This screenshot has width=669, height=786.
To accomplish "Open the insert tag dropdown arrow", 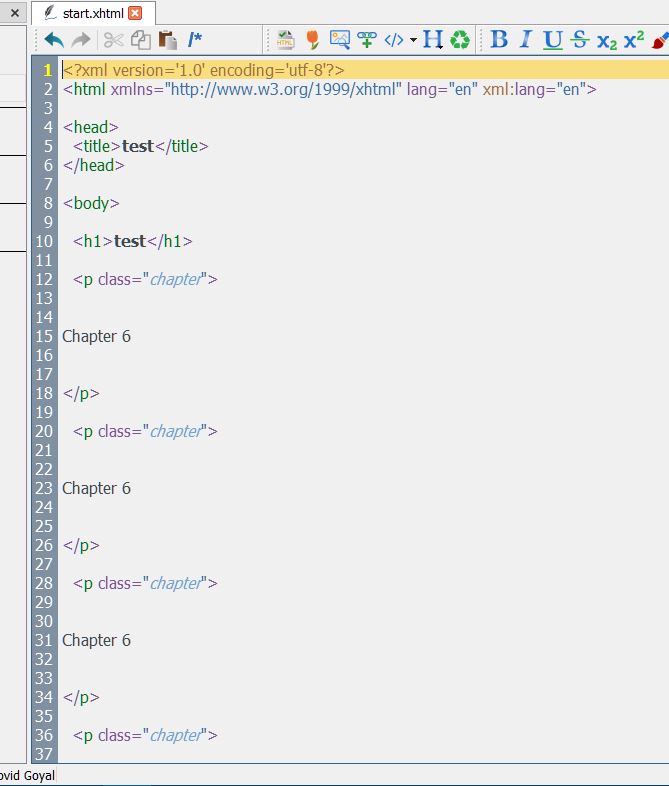I will [x=413, y=40].
